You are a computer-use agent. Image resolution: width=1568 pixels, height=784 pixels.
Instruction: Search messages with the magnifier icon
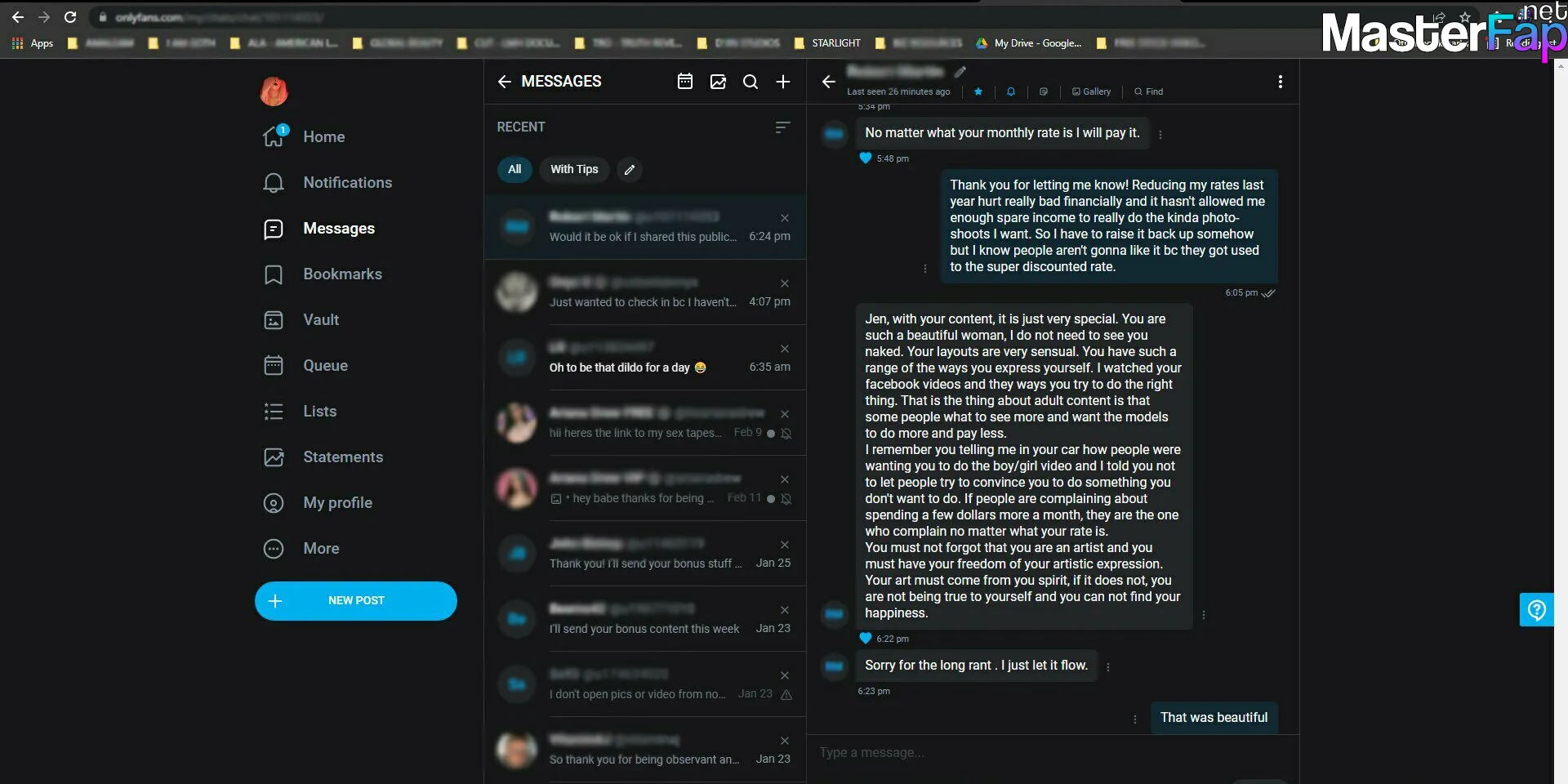point(751,82)
